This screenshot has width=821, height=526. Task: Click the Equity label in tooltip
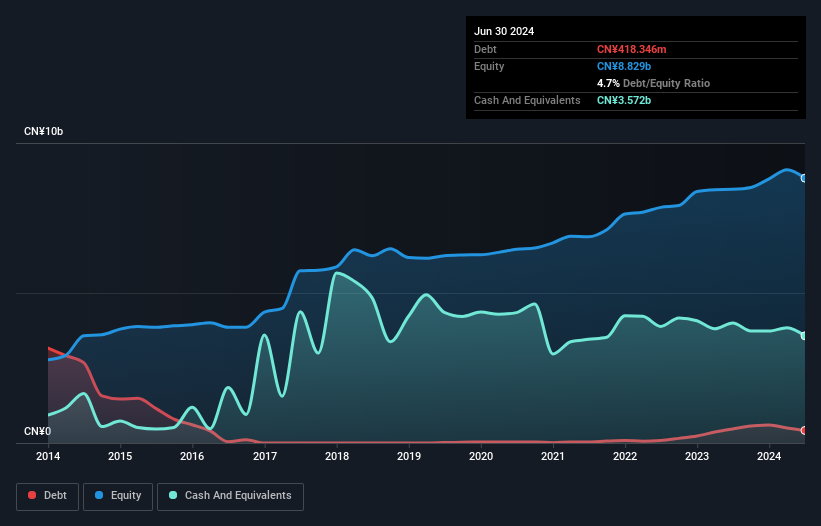pyautogui.click(x=489, y=66)
